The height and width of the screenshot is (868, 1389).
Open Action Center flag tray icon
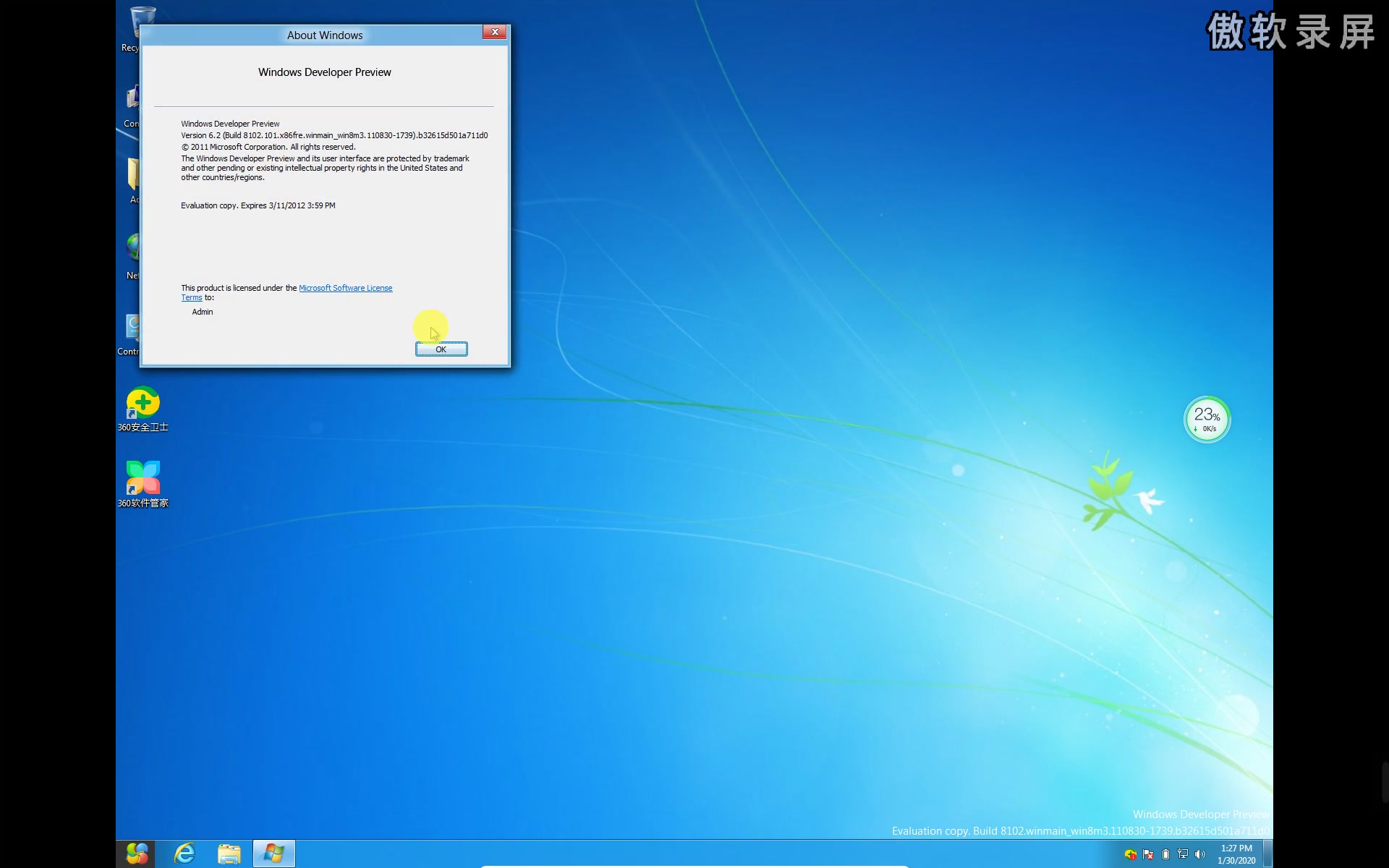pyautogui.click(x=1148, y=854)
